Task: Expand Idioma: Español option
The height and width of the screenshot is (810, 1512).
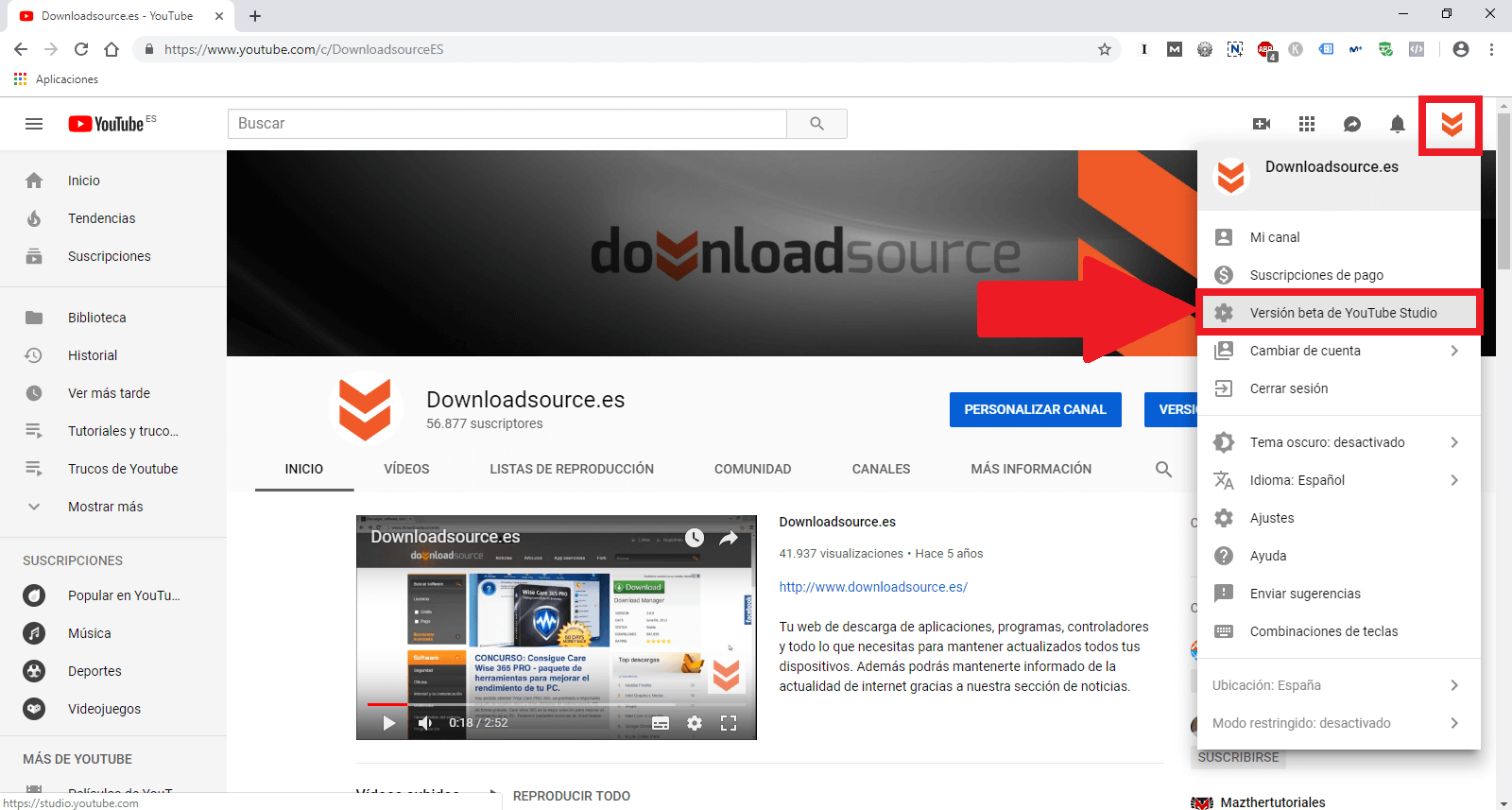Action: coord(1339,480)
